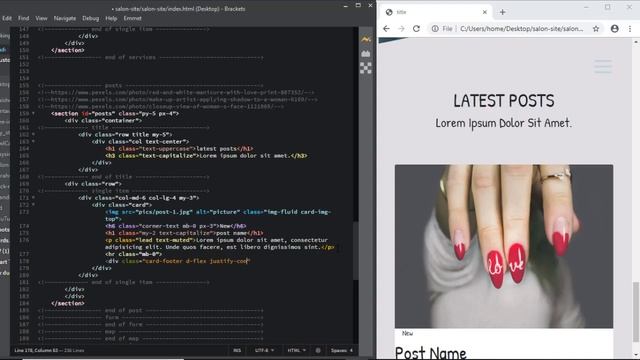640x360 pixels.
Task: Click the 'New' corner label on card
Action: pyautogui.click(x=407, y=333)
